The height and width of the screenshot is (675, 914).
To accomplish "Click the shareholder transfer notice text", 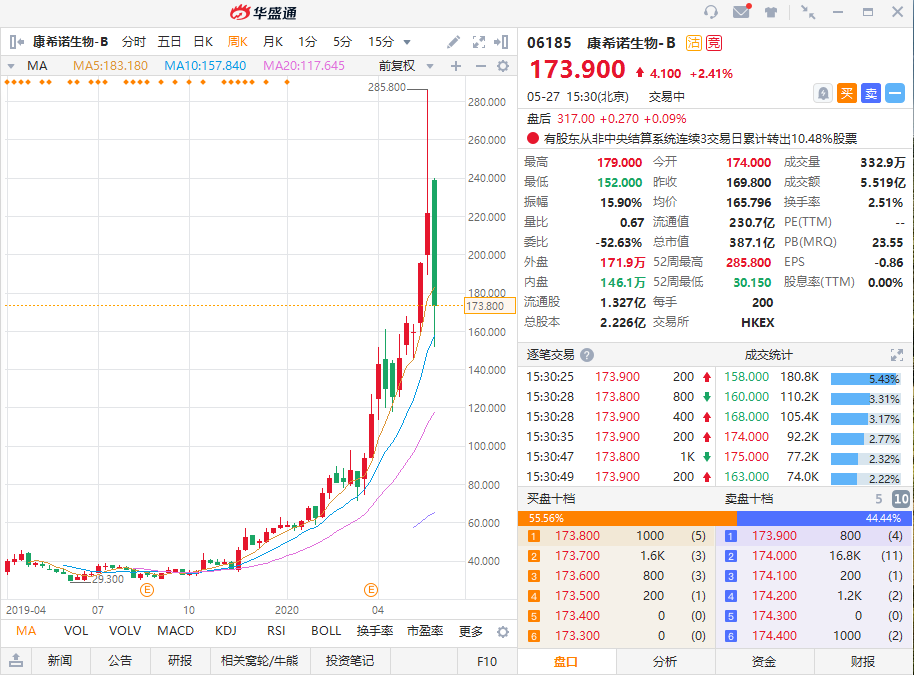I will point(700,139).
